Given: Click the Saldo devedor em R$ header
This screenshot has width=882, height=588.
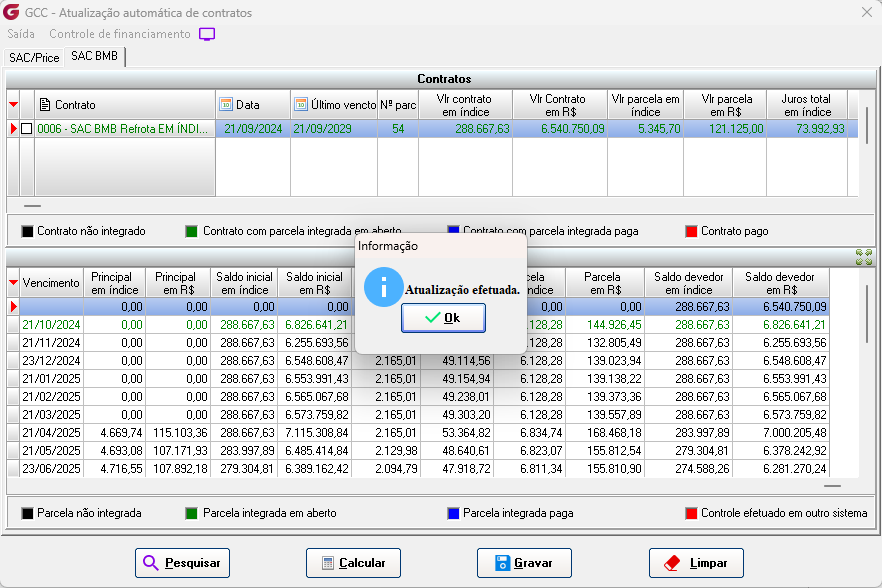Looking at the screenshot, I should tap(781, 282).
